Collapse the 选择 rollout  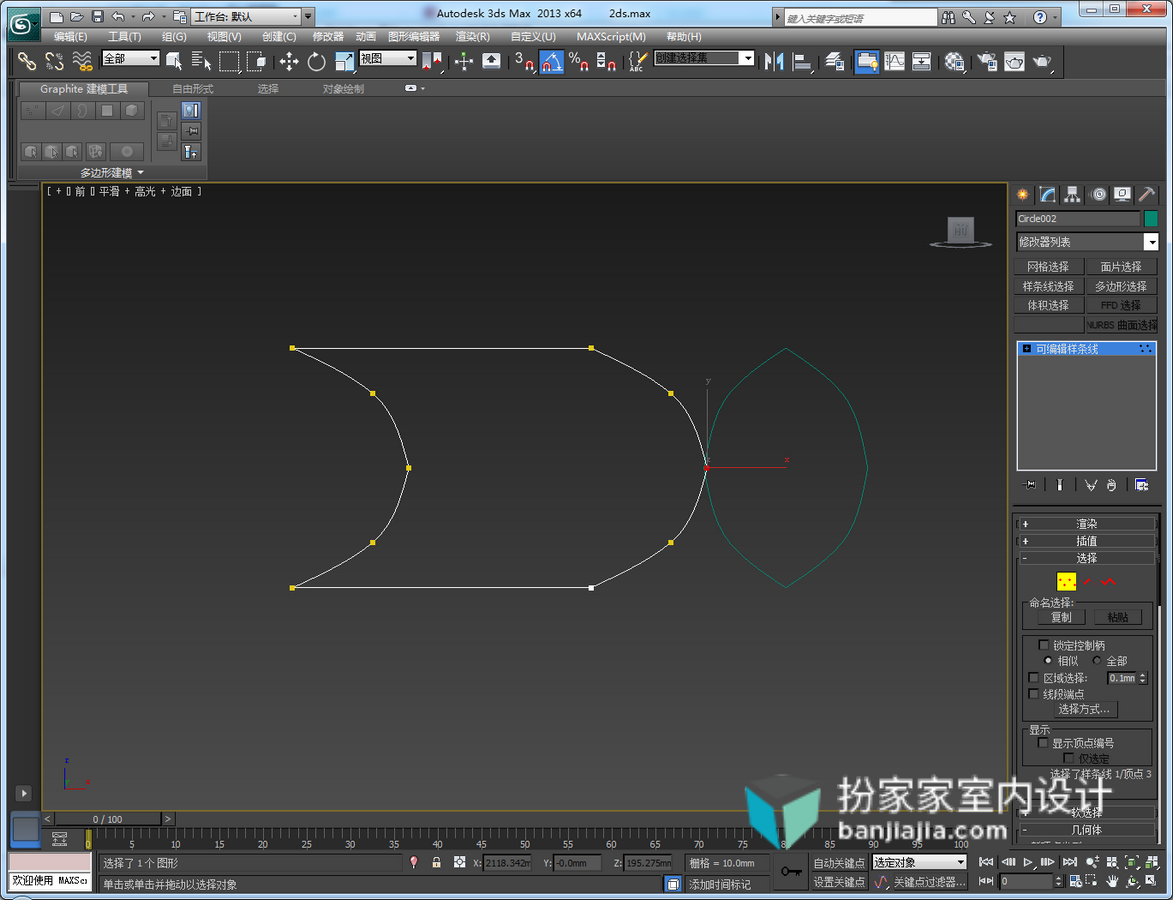[x=1086, y=558]
